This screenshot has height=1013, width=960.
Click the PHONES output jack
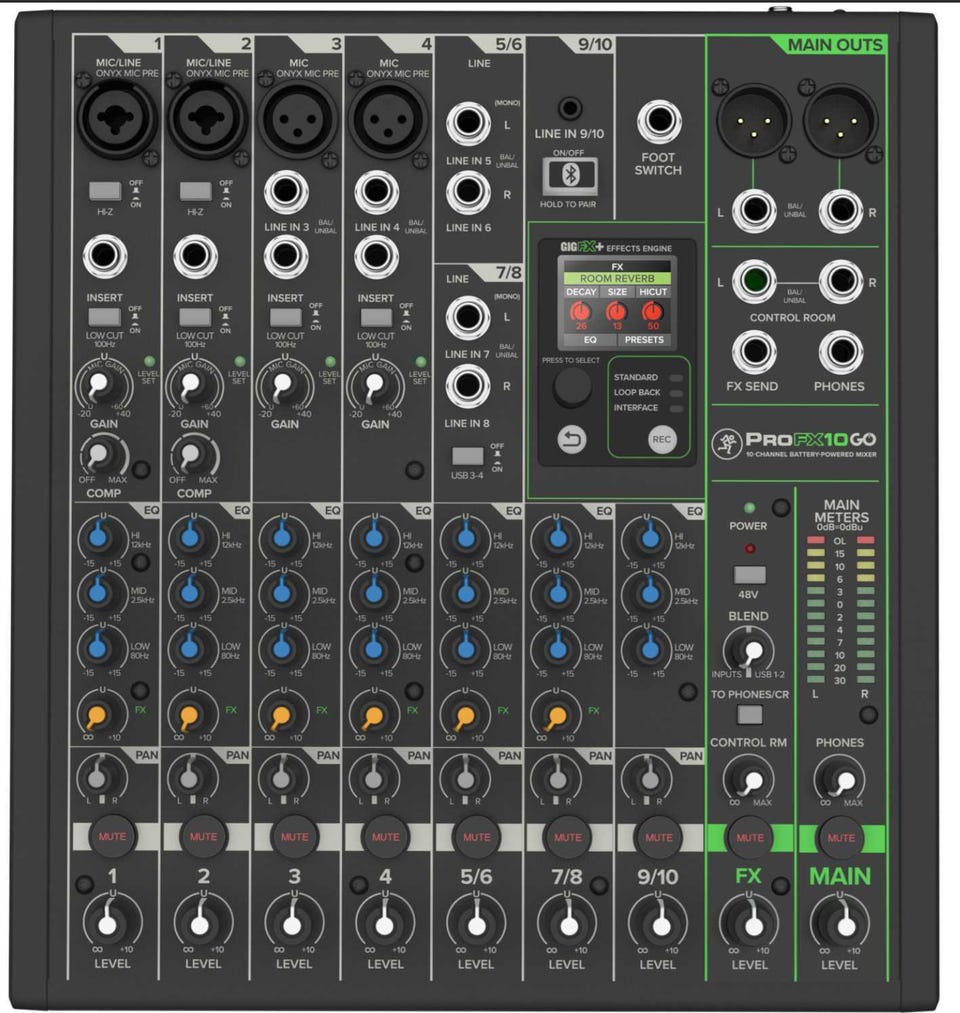840,352
